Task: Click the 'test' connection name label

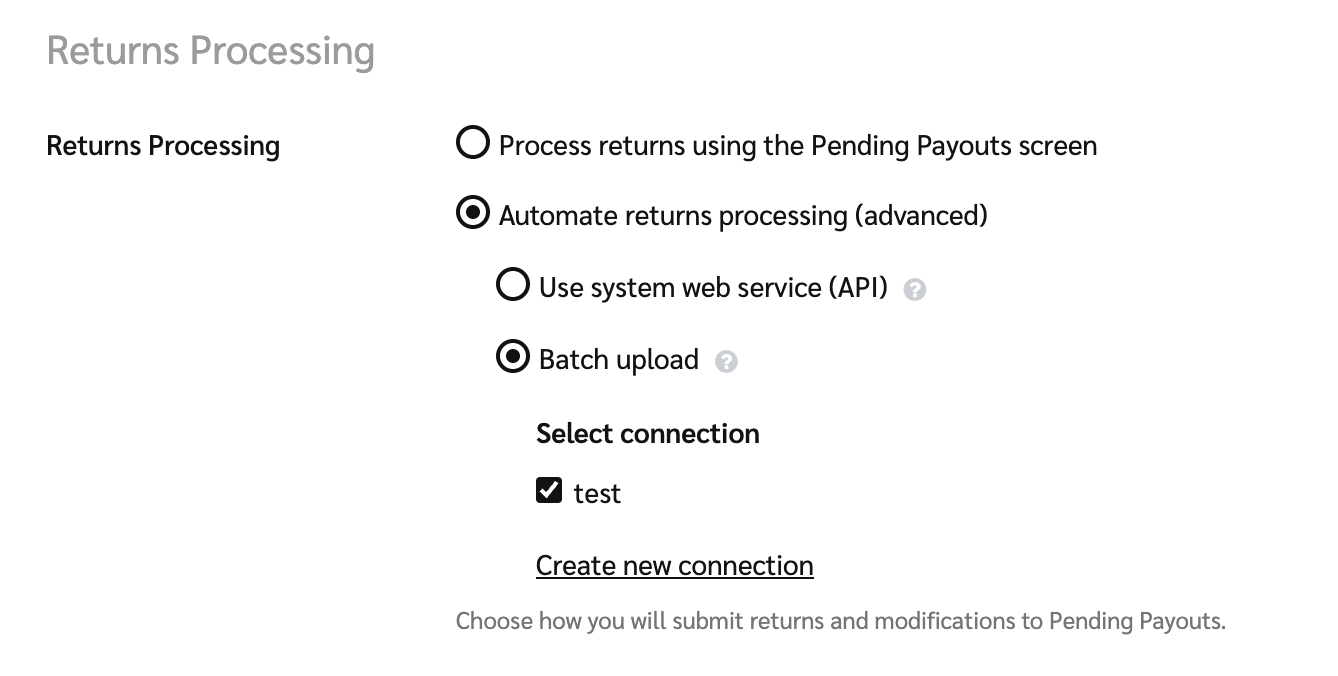Action: [x=597, y=493]
